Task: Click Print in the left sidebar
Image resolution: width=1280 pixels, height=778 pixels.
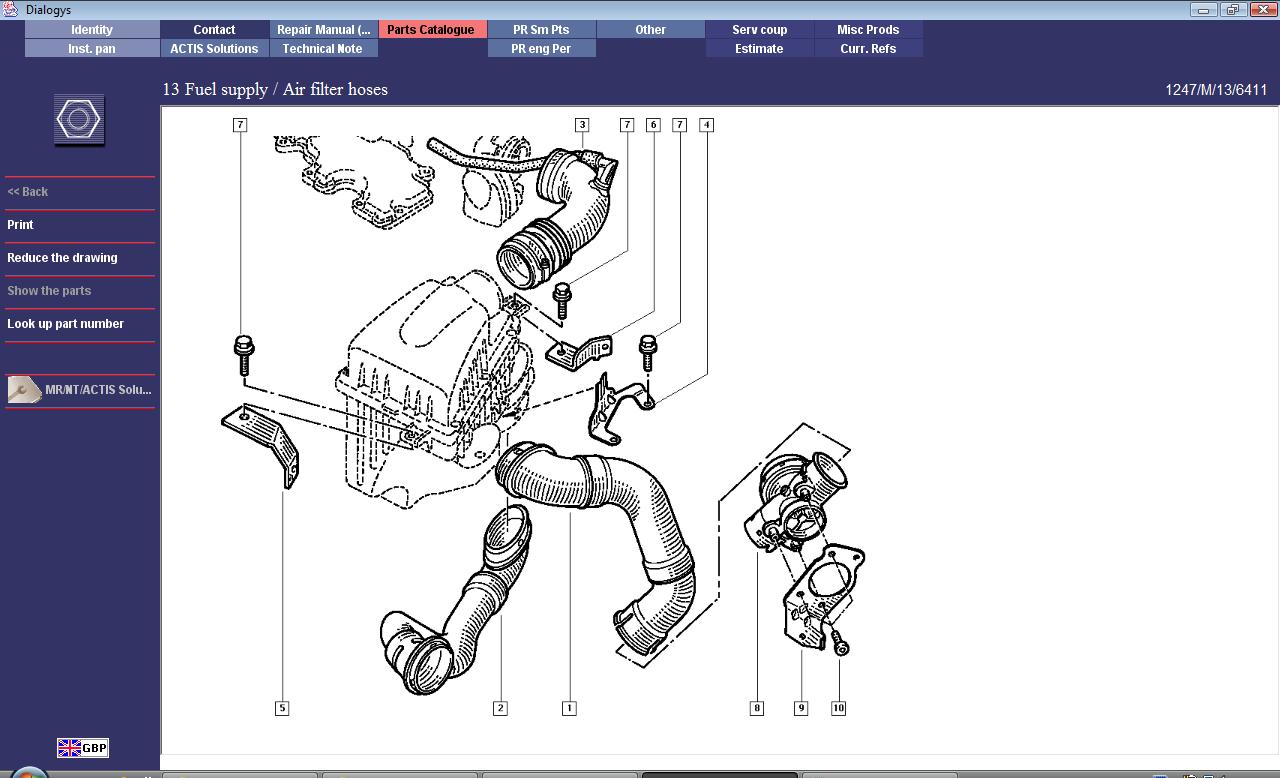Action: (20, 225)
